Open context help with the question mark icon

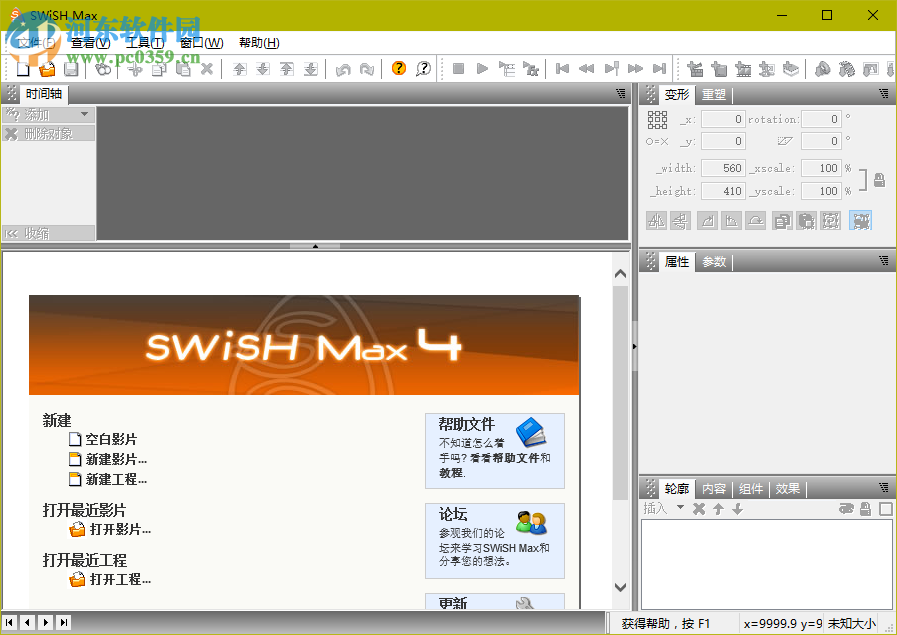422,68
